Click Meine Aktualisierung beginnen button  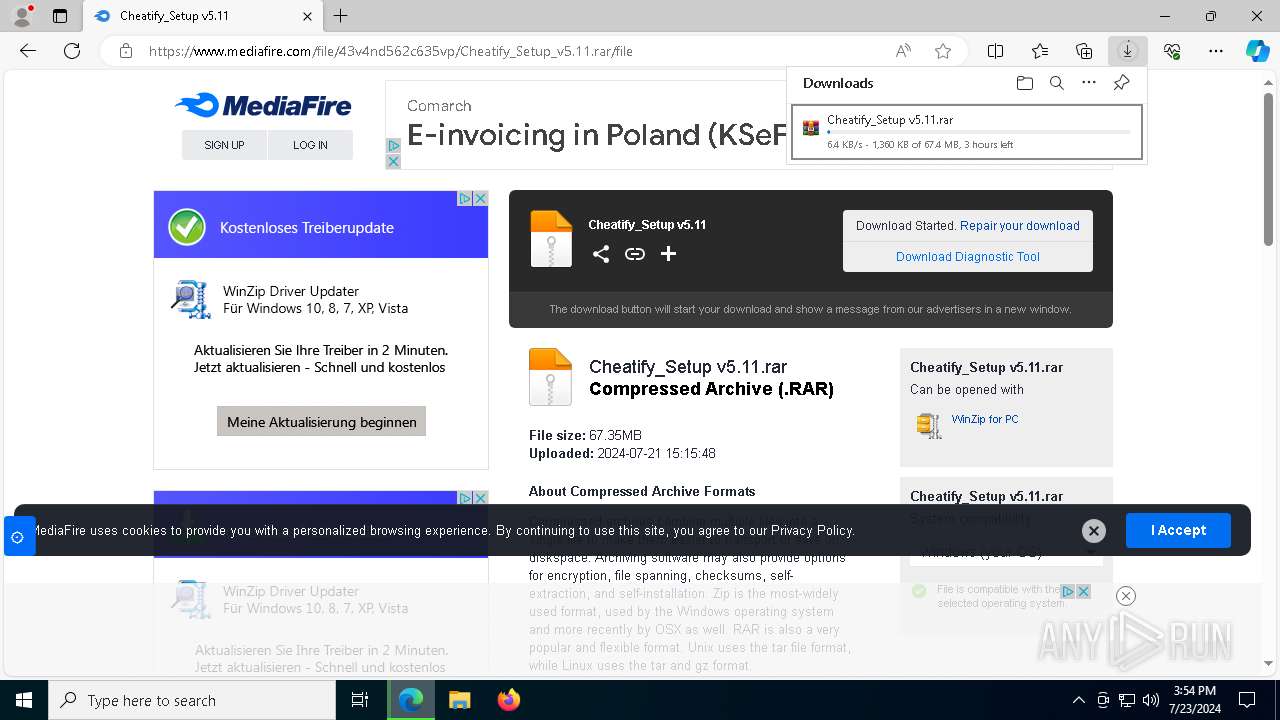click(x=322, y=422)
